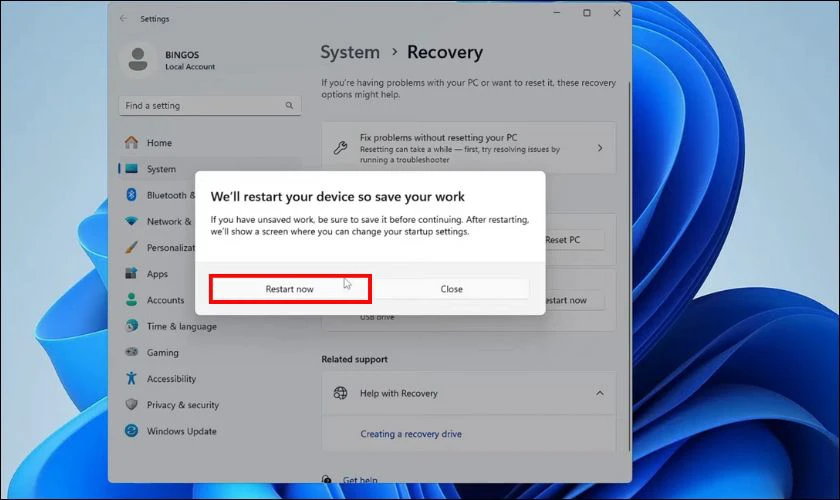This screenshot has height=500, width=840.
Task: Click the Reset PC button
Action: 574,240
